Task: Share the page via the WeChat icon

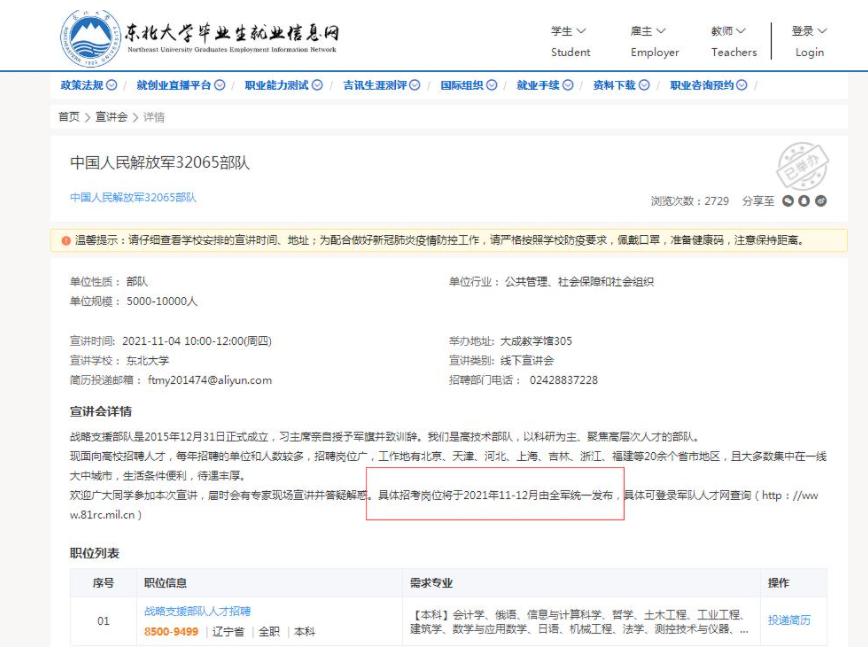Action: tap(787, 202)
